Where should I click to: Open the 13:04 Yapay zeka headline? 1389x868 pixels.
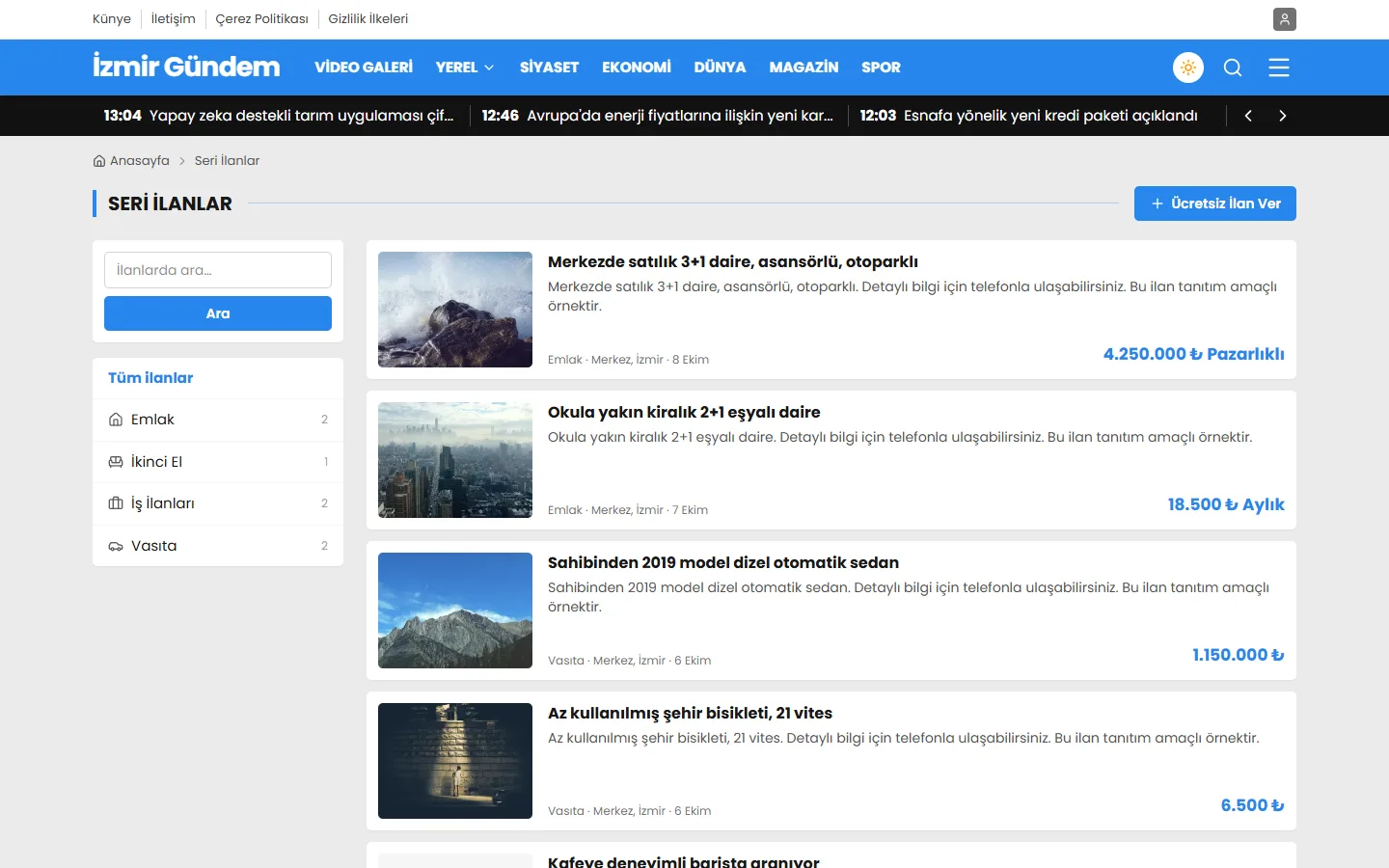[x=279, y=116]
